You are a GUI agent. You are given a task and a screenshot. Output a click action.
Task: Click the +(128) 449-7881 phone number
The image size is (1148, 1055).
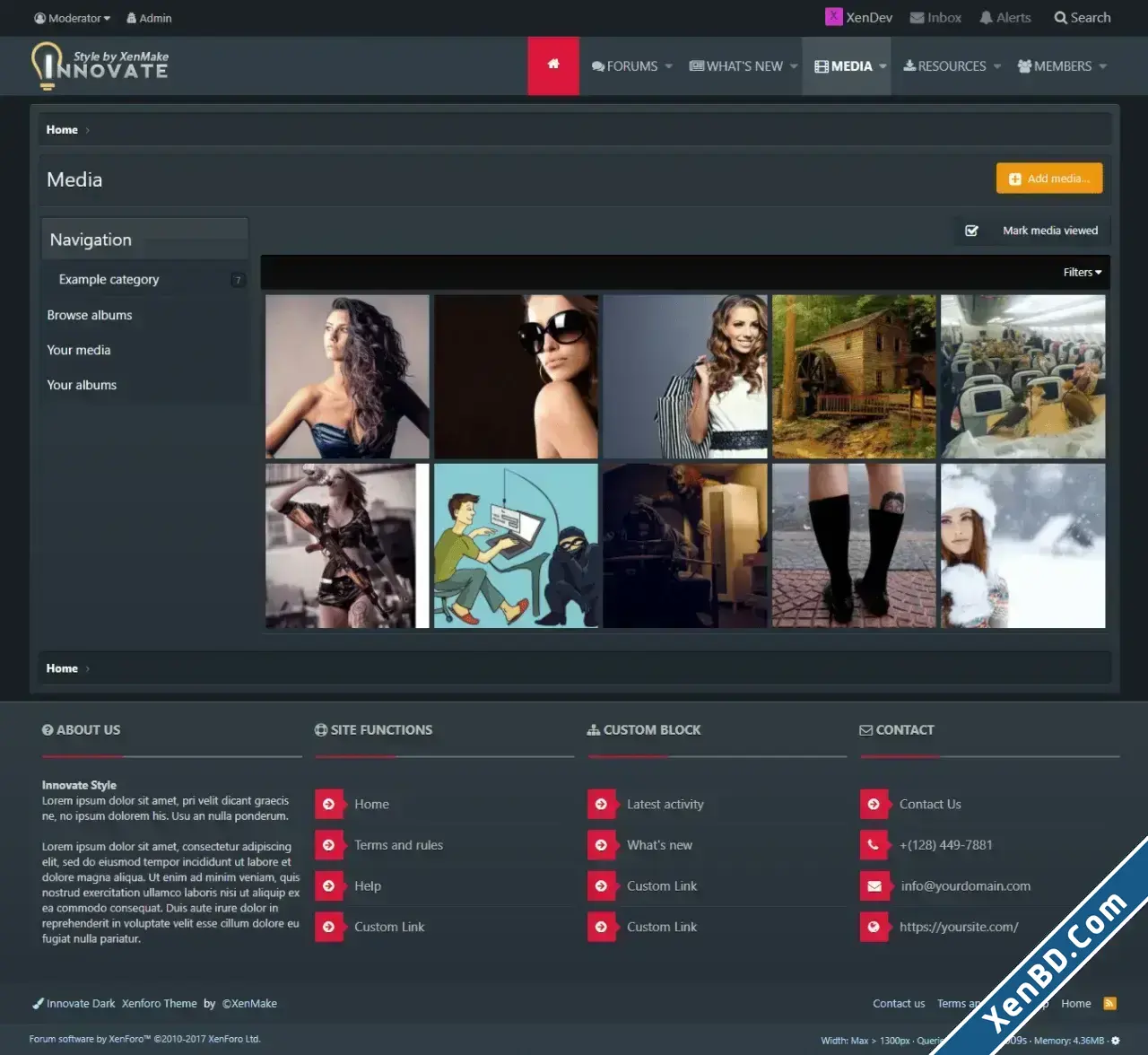(946, 845)
